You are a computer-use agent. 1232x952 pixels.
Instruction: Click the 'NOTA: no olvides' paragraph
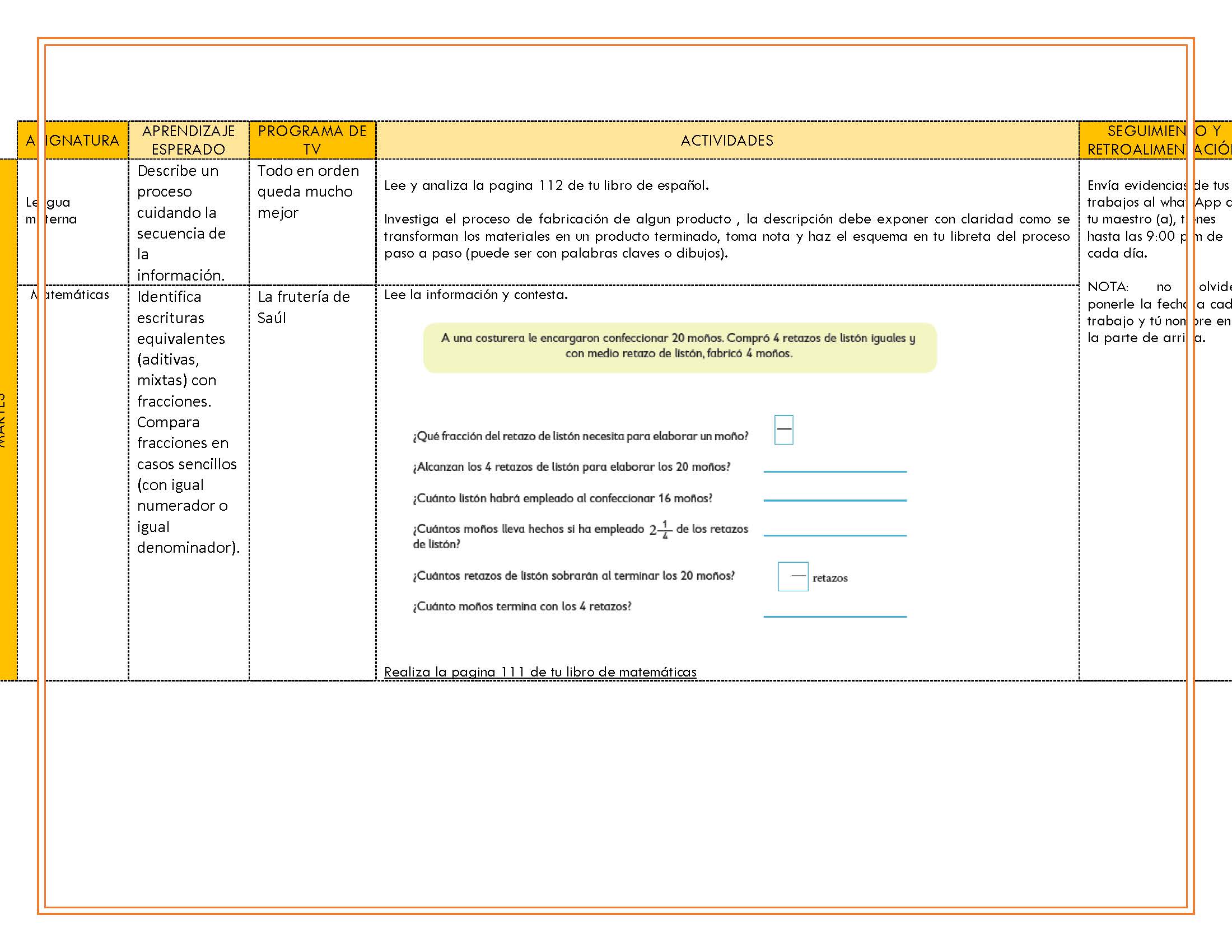click(x=1159, y=312)
